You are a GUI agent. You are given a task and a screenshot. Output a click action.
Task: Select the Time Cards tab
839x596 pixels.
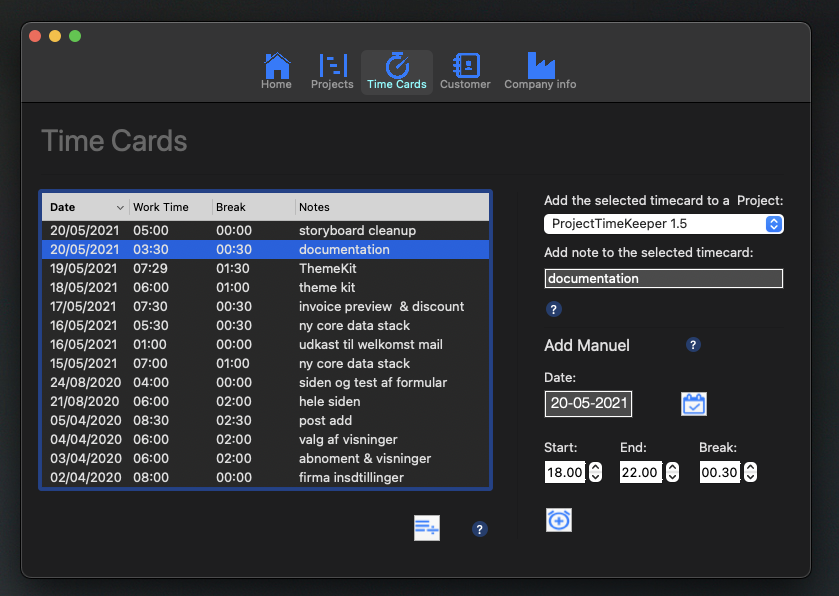pos(397,72)
